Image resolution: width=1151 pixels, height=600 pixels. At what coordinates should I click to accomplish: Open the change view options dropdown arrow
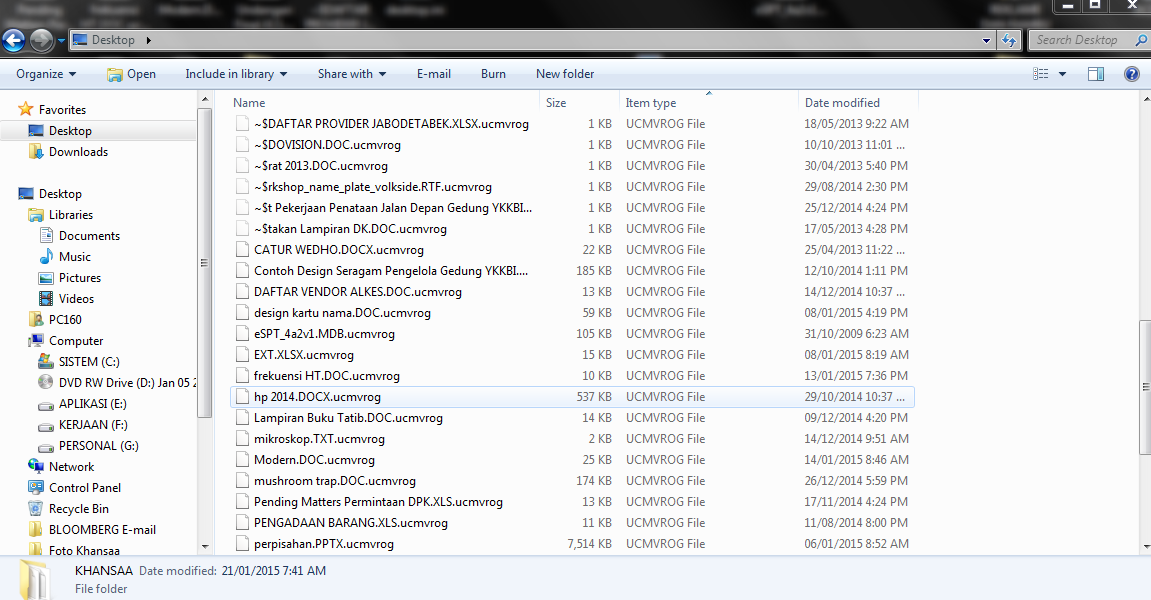[x=1062, y=74]
